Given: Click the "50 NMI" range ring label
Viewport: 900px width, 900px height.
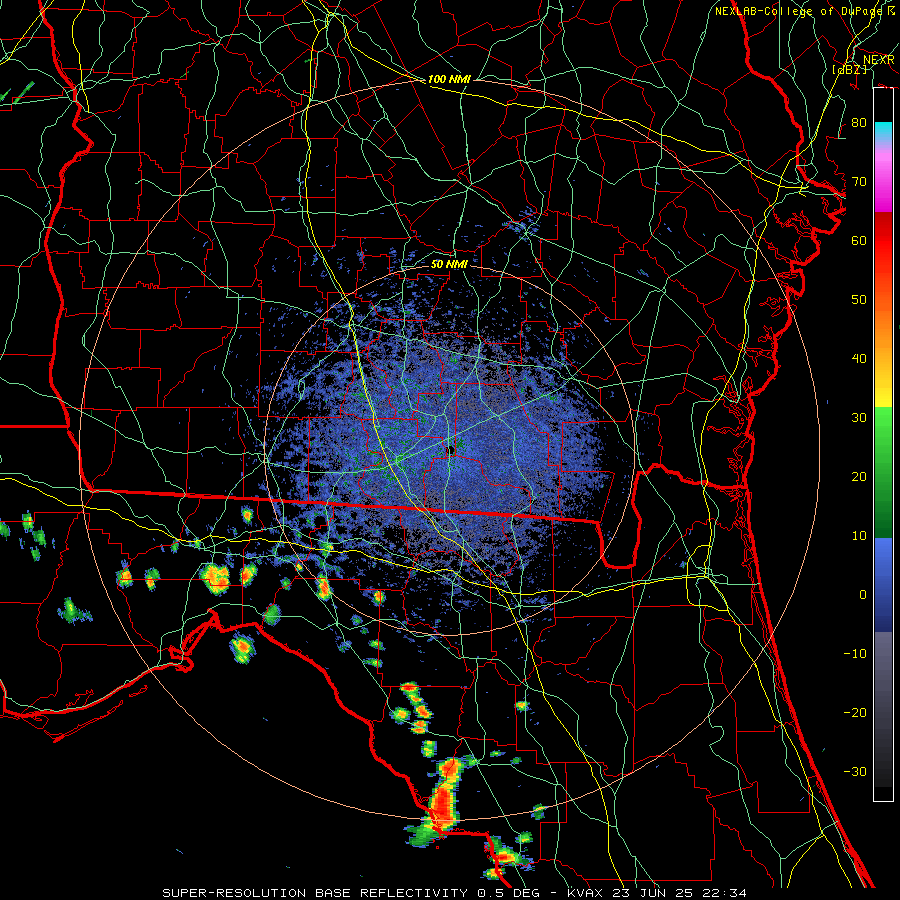Looking at the screenshot, I should click(449, 264).
